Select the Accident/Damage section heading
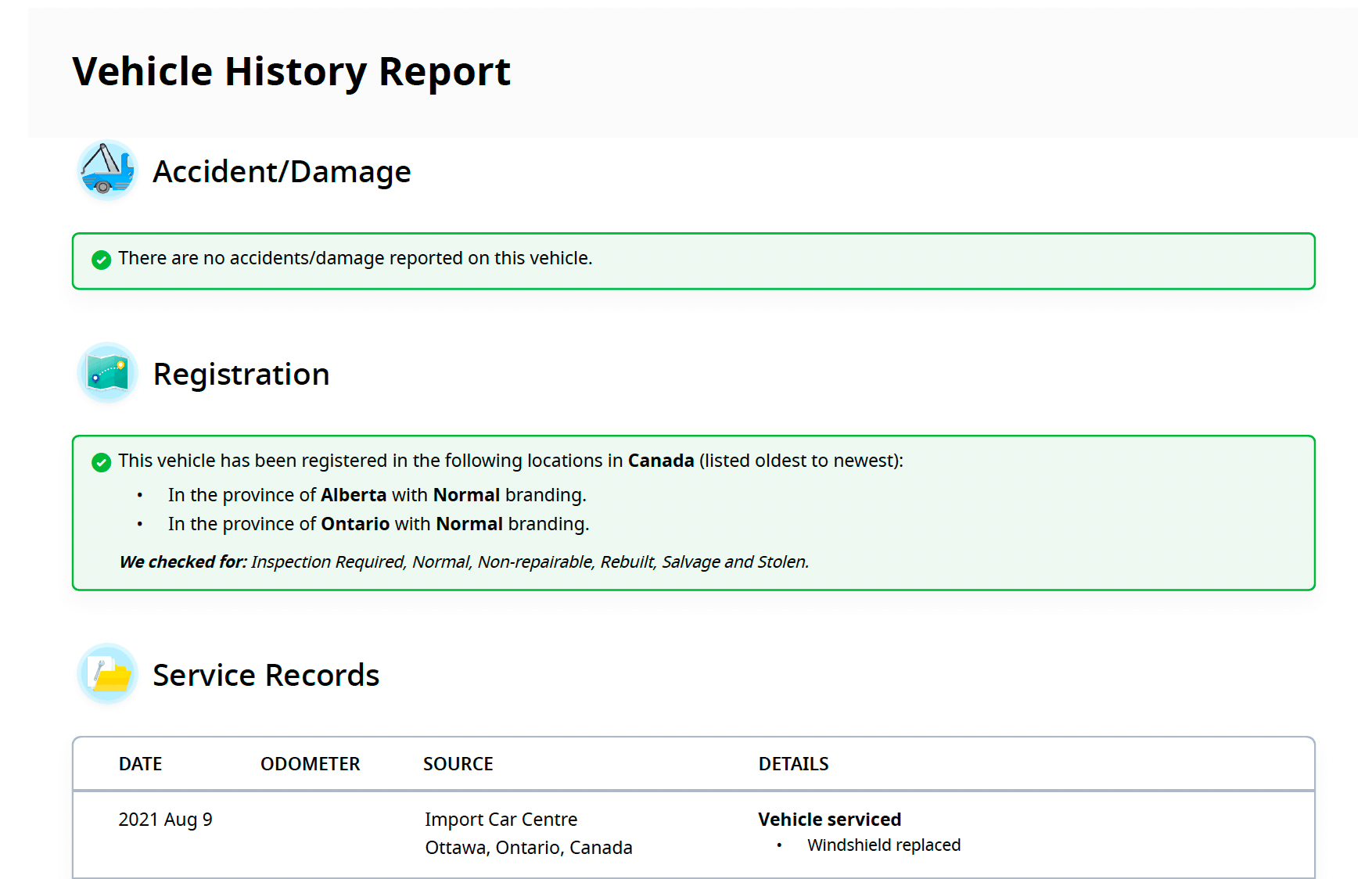This screenshot has height=879, width=1372. [282, 172]
